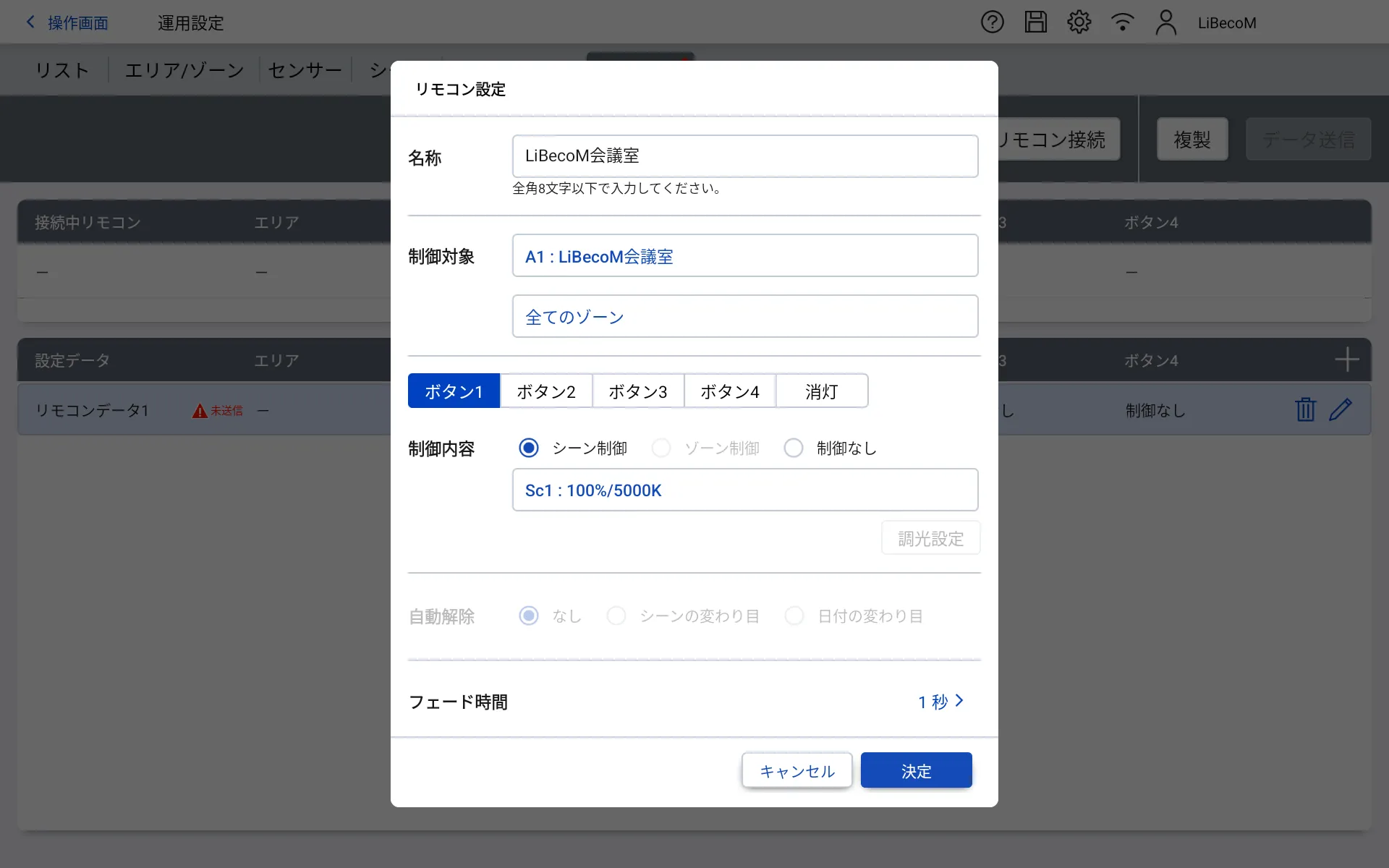Go back to 操作画面 with the arrow
The width and height of the screenshot is (1389, 868).
[x=31, y=22]
